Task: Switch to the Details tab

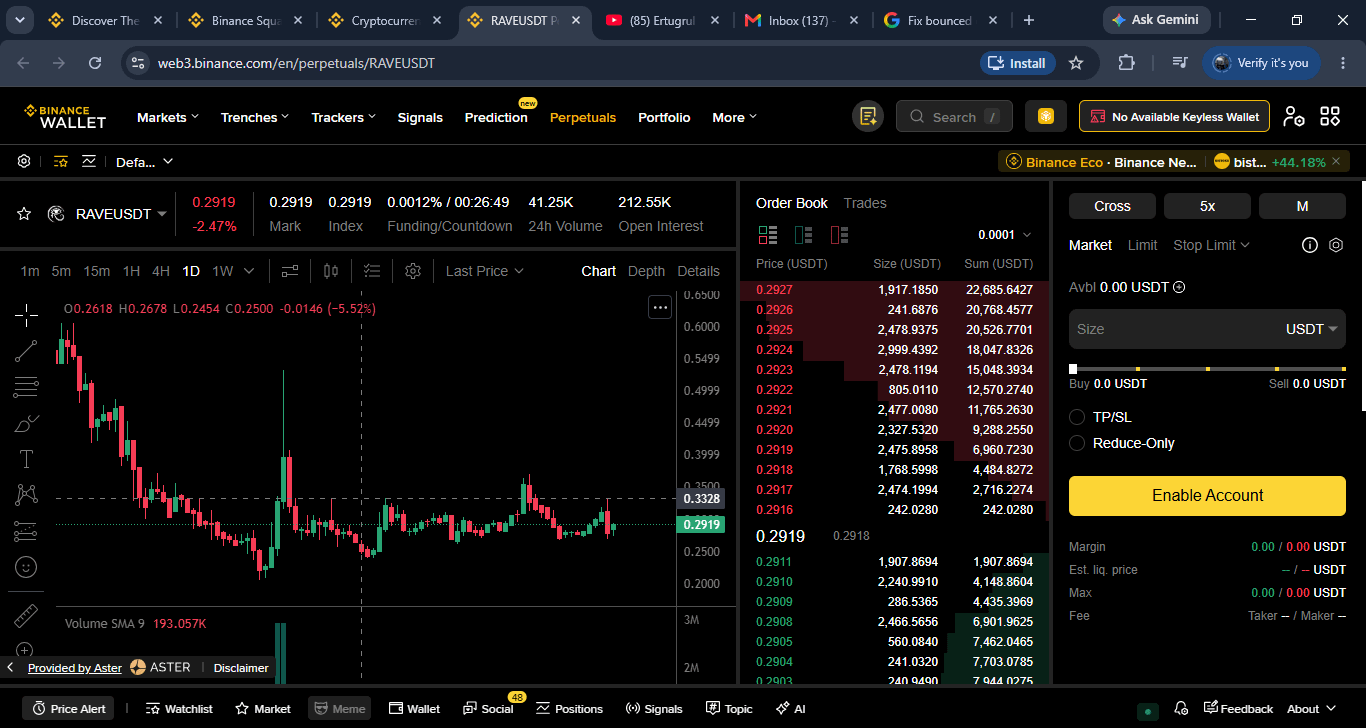Action: (x=698, y=271)
